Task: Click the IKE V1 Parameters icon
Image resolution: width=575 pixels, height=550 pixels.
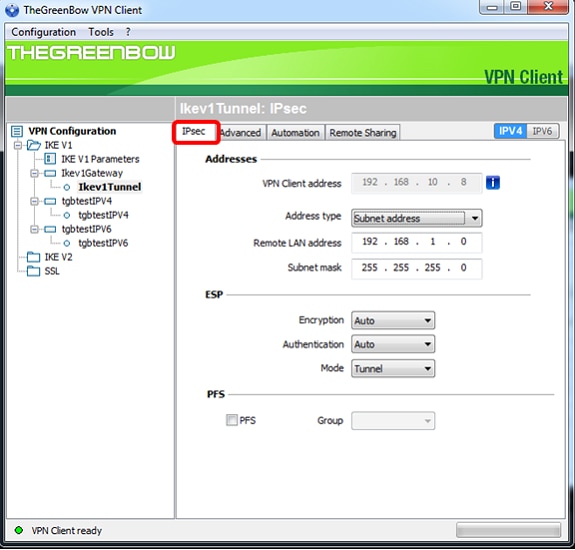Action: click(x=50, y=159)
